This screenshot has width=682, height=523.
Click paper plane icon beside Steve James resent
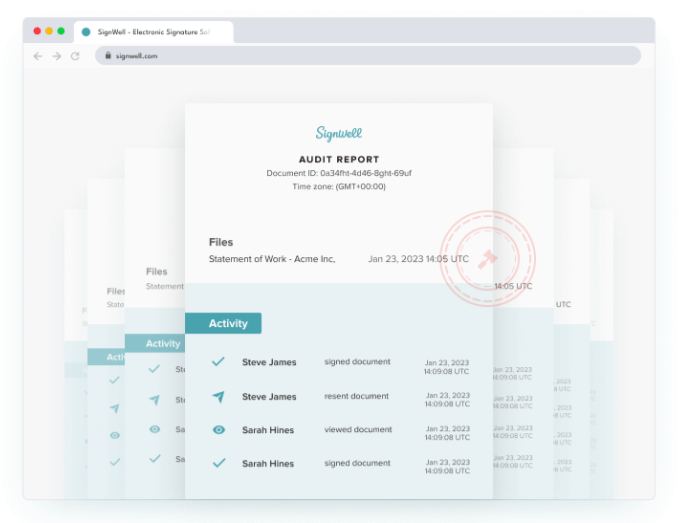[218, 396]
